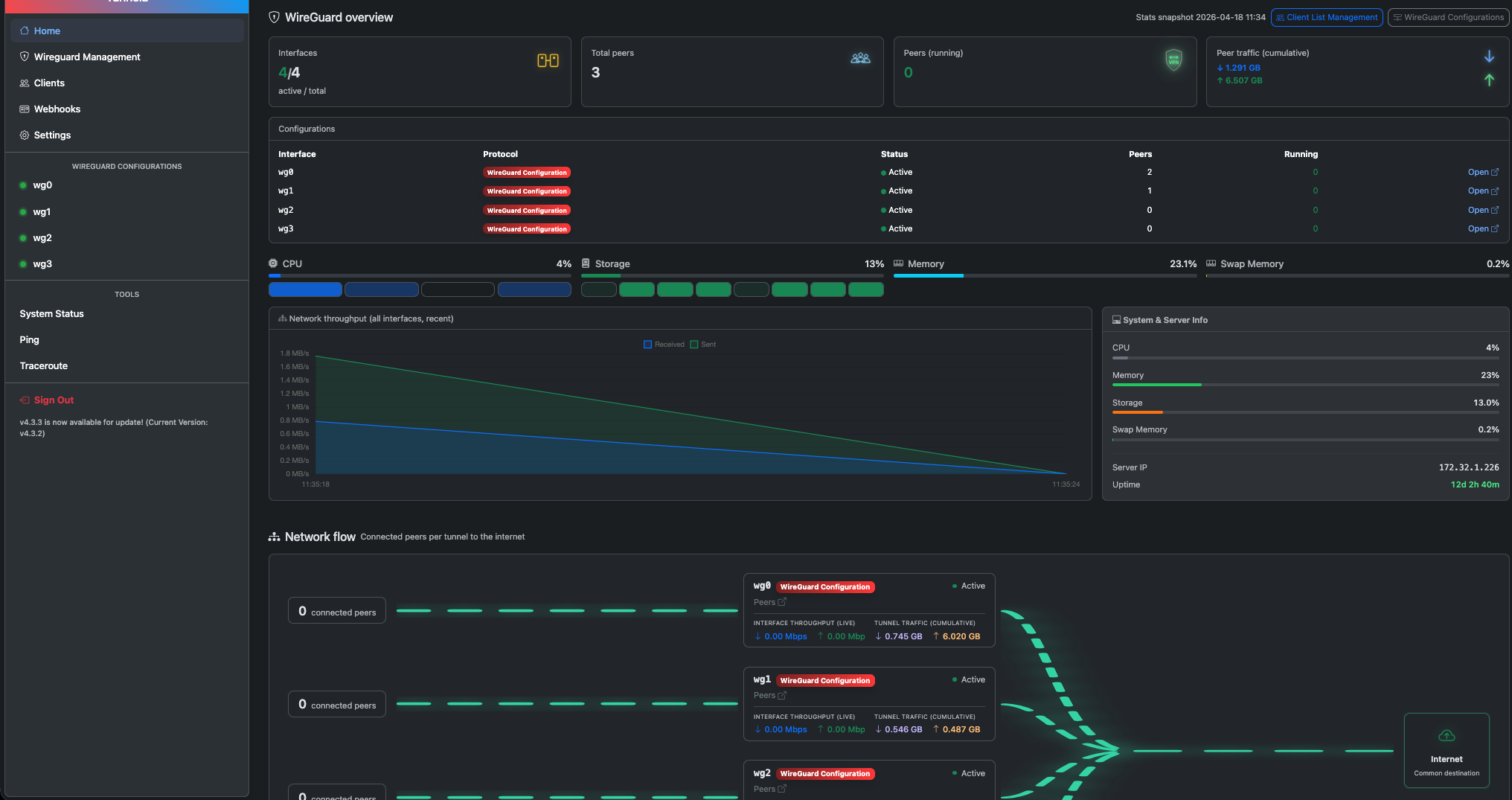This screenshot has height=800, width=1512.
Task: Open wg0 Peers external link icon
Action: [782, 602]
